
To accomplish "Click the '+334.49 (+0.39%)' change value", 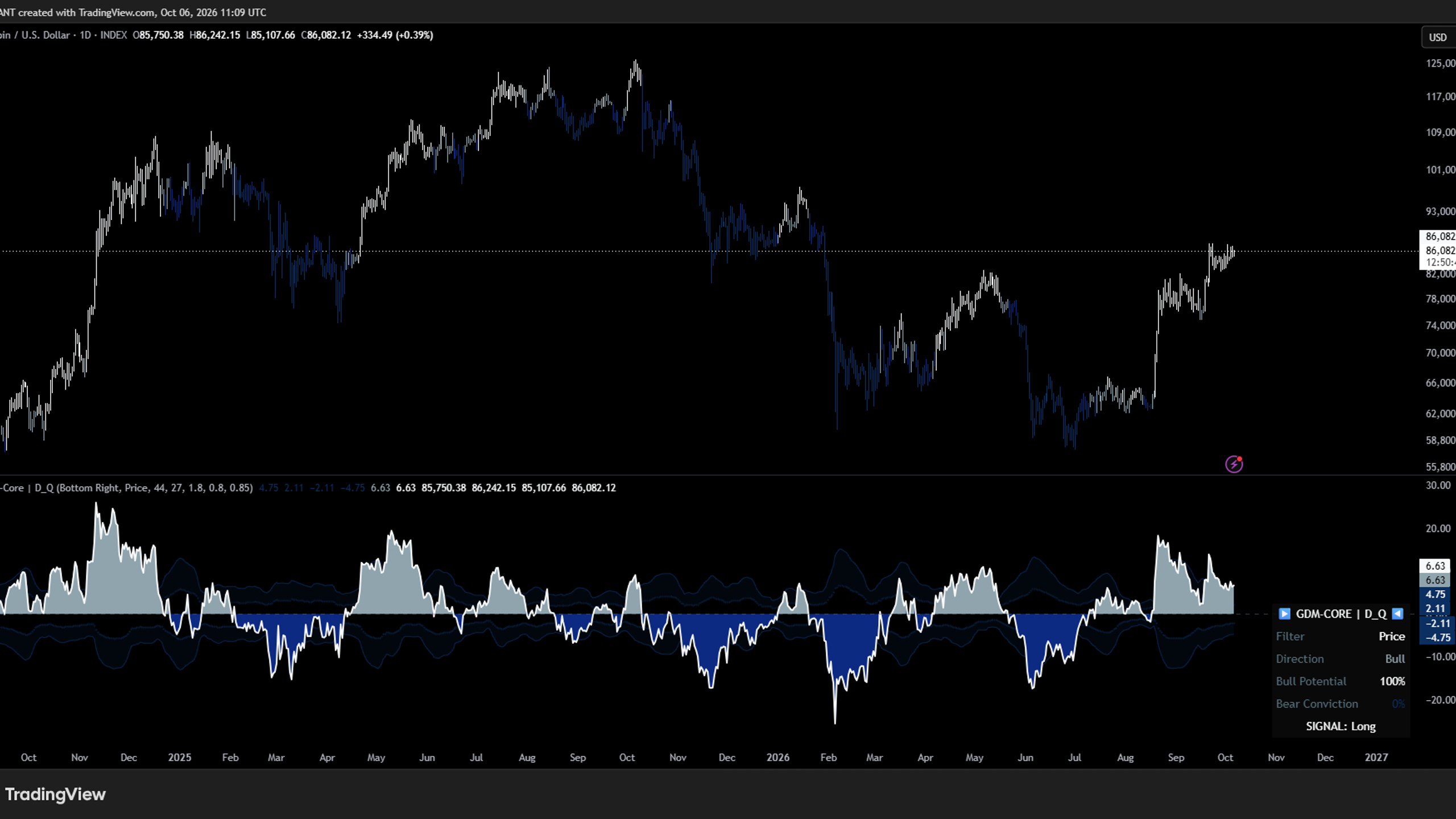I will [x=395, y=35].
